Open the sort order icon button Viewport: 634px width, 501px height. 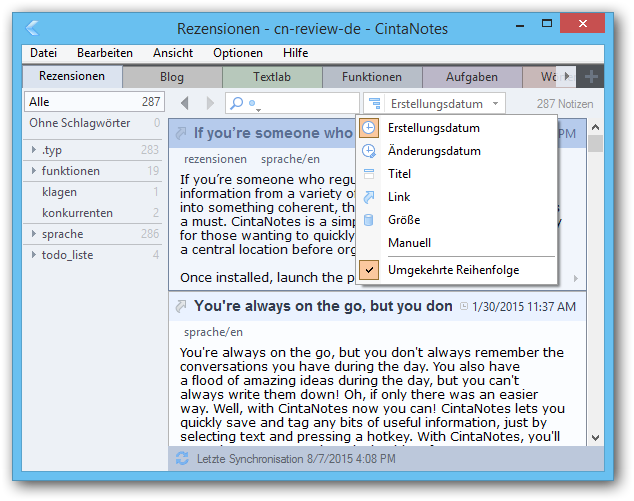coord(375,104)
